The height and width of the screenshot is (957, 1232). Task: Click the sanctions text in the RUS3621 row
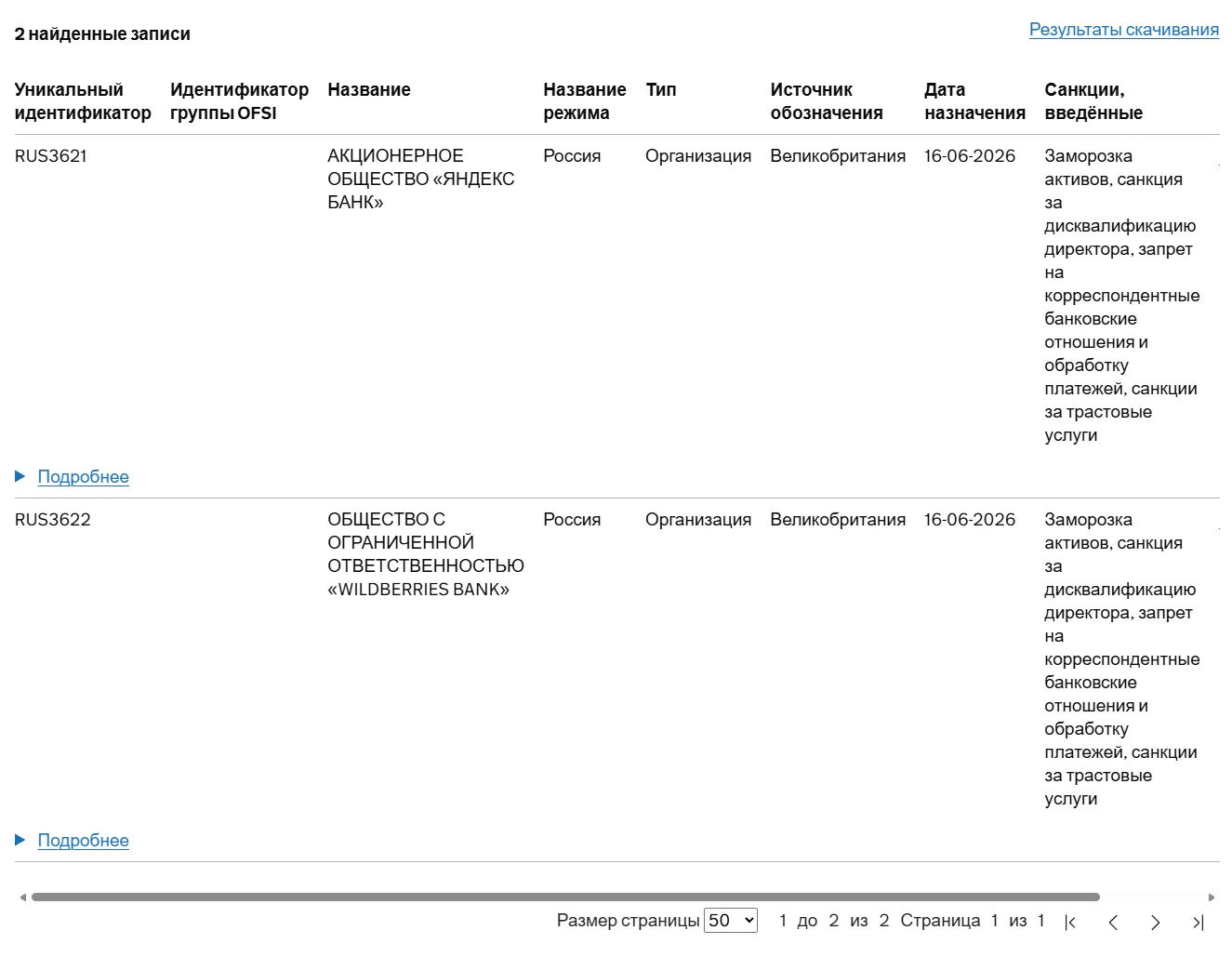pyautogui.click(x=1121, y=296)
